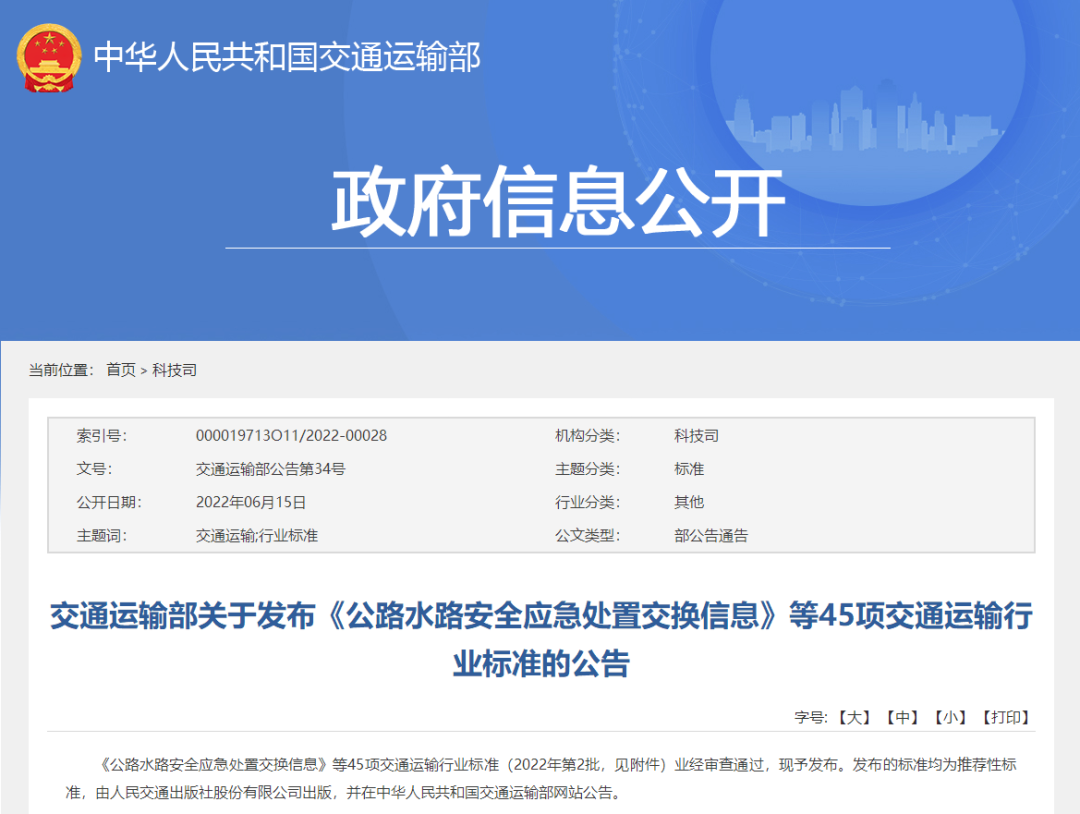The image size is (1080, 814).
Task: Click the publication date 2022年06月15日
Action: pyautogui.click(x=250, y=502)
